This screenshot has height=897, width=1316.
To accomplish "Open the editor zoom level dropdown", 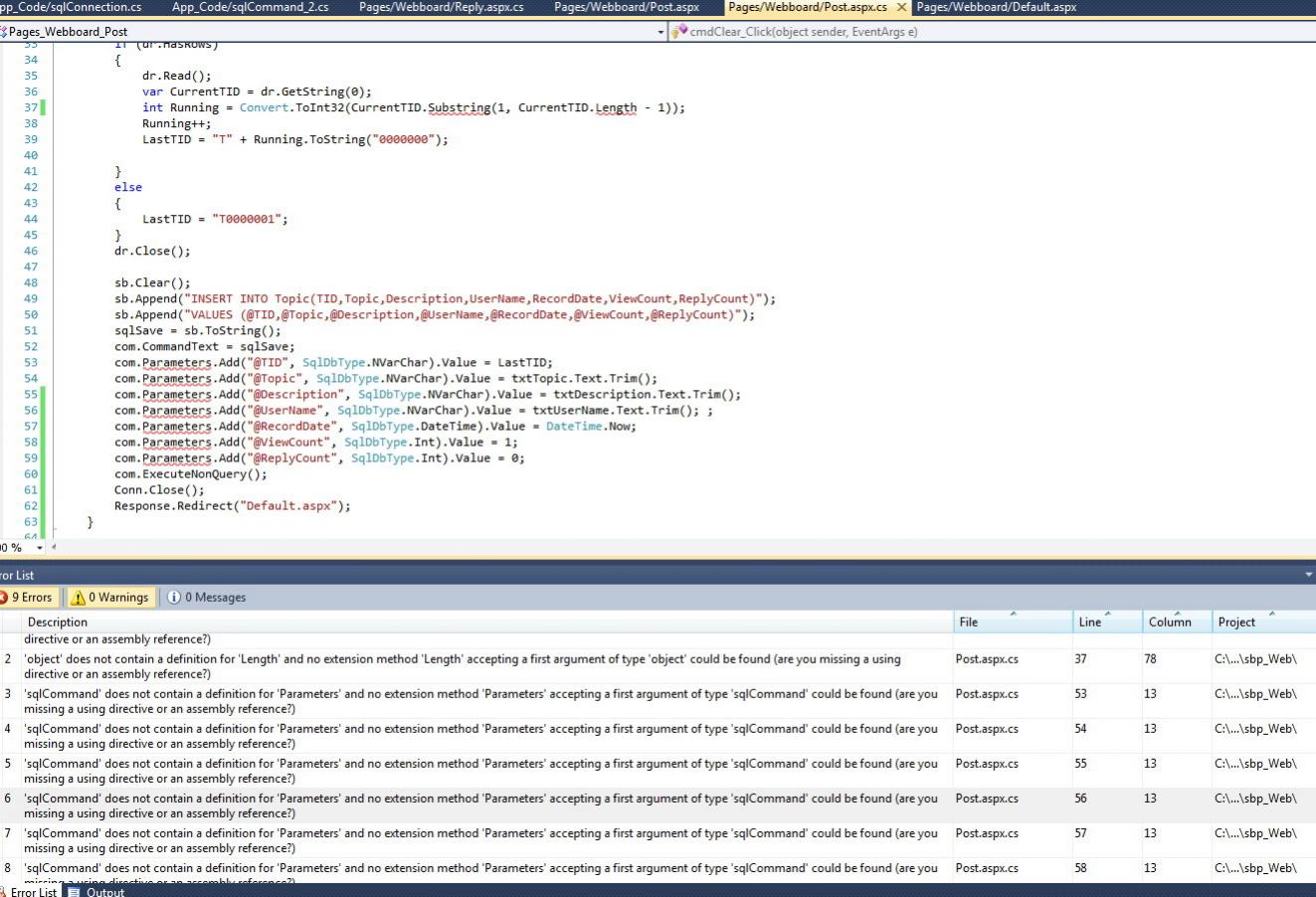I will 40,548.
